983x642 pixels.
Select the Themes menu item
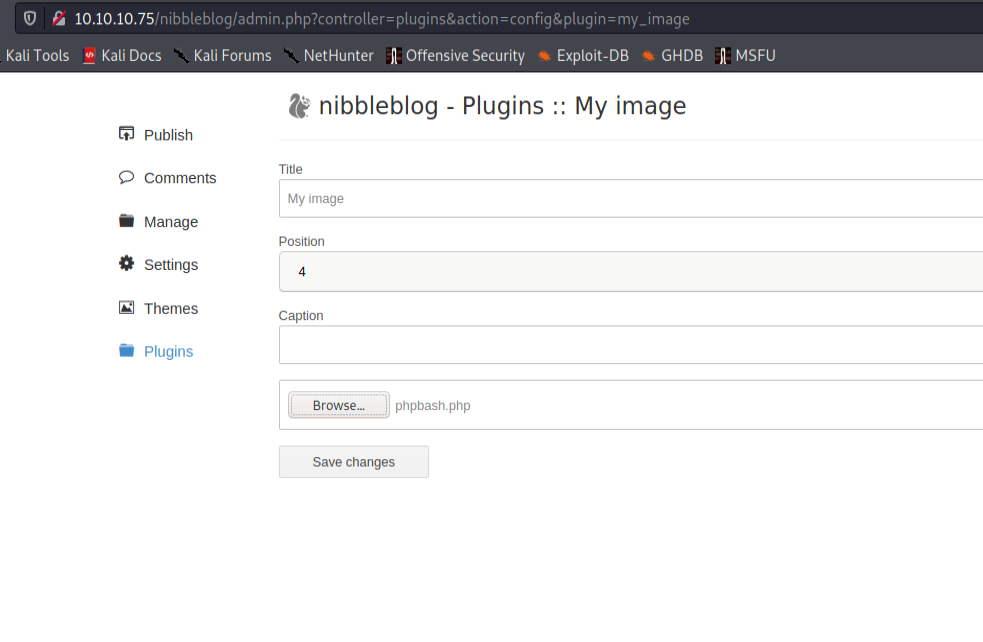pos(170,309)
